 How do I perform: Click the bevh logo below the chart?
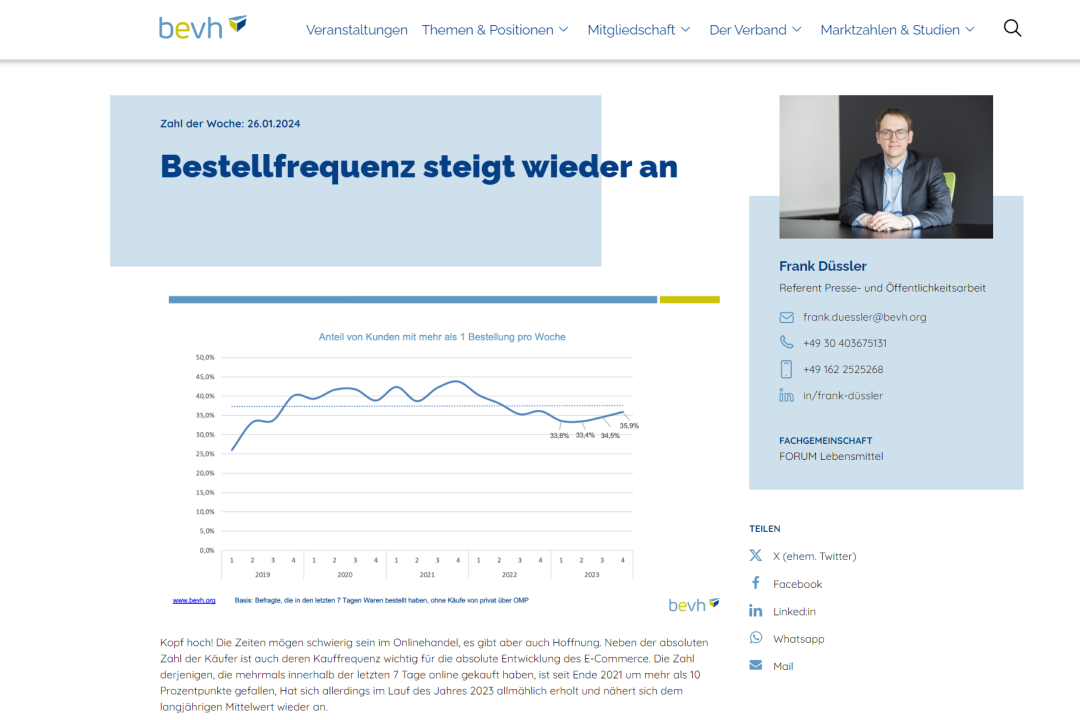coord(694,605)
